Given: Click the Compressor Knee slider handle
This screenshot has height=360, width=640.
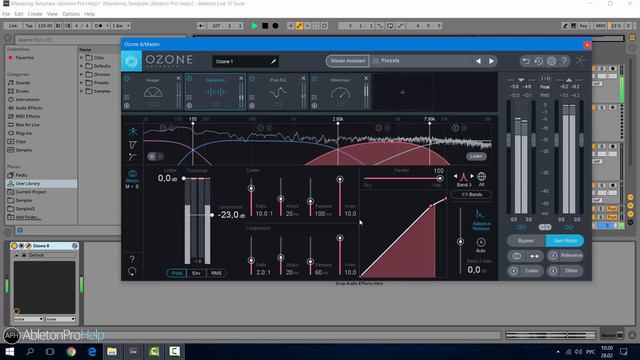Looking at the screenshot, I should click(x=340, y=238).
